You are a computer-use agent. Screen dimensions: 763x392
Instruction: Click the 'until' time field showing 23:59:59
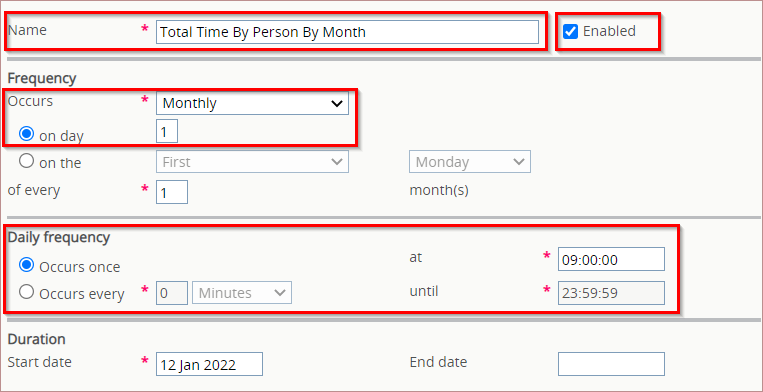pos(611,293)
